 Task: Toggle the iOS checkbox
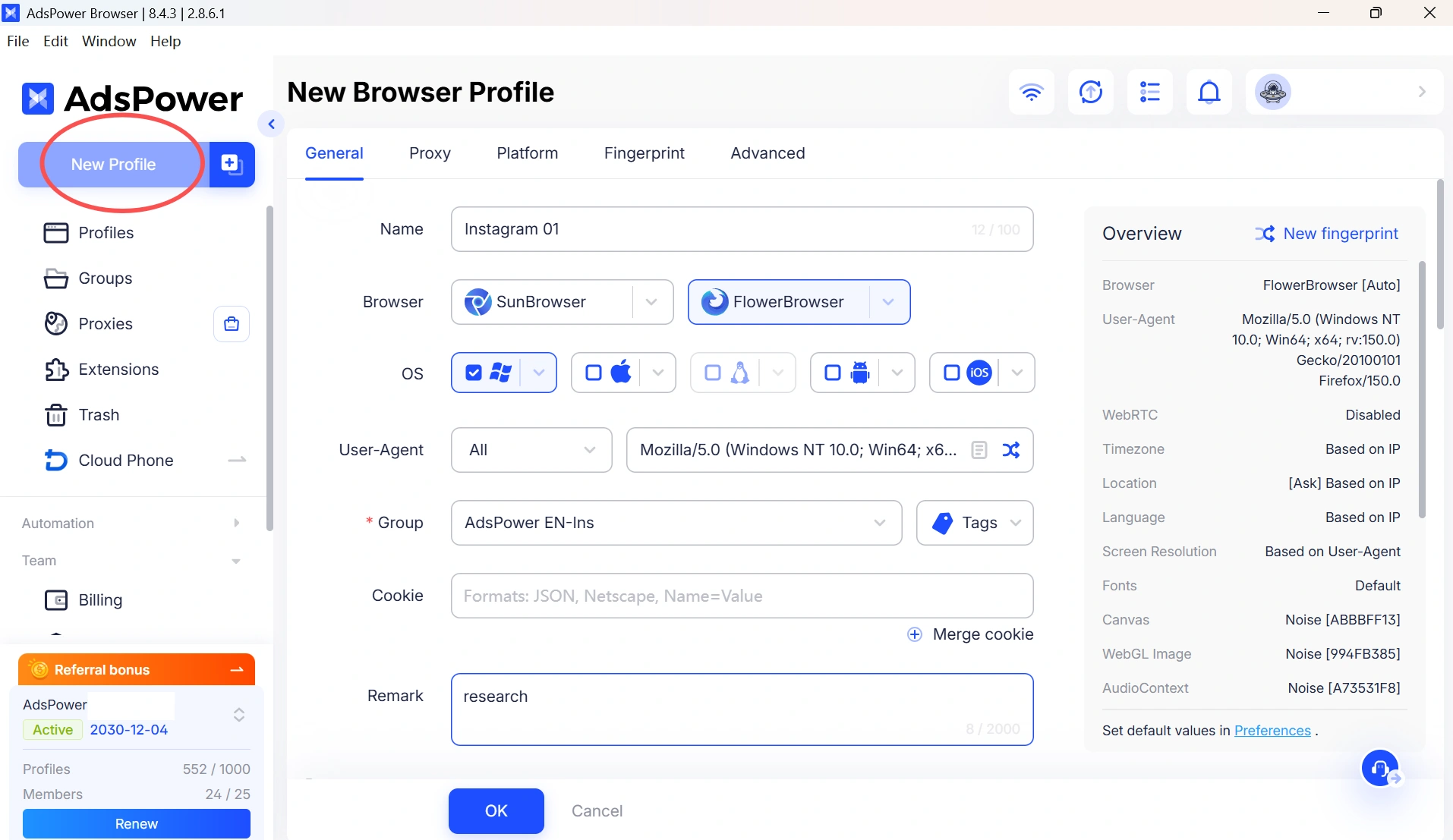tap(952, 373)
